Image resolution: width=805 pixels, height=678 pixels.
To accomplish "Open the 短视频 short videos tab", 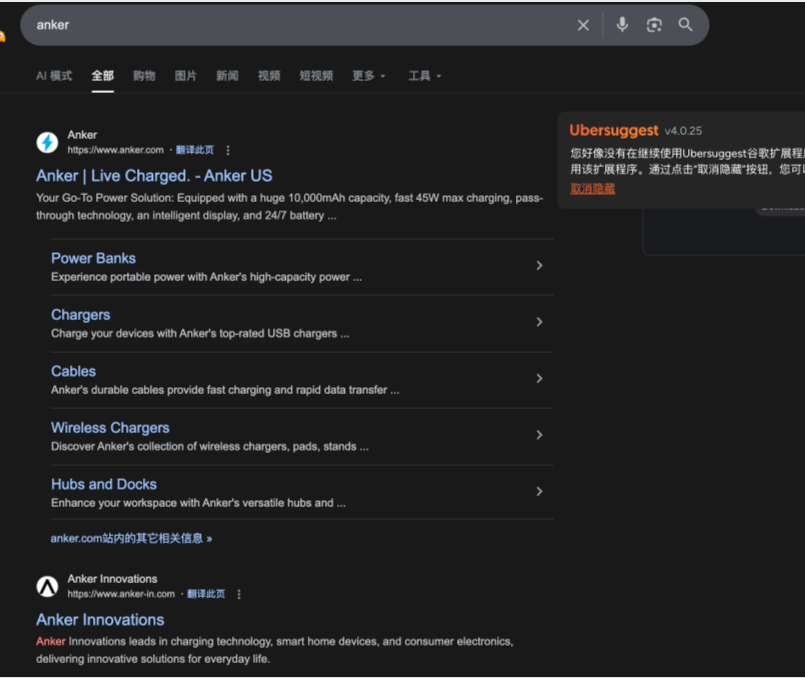I will (316, 76).
